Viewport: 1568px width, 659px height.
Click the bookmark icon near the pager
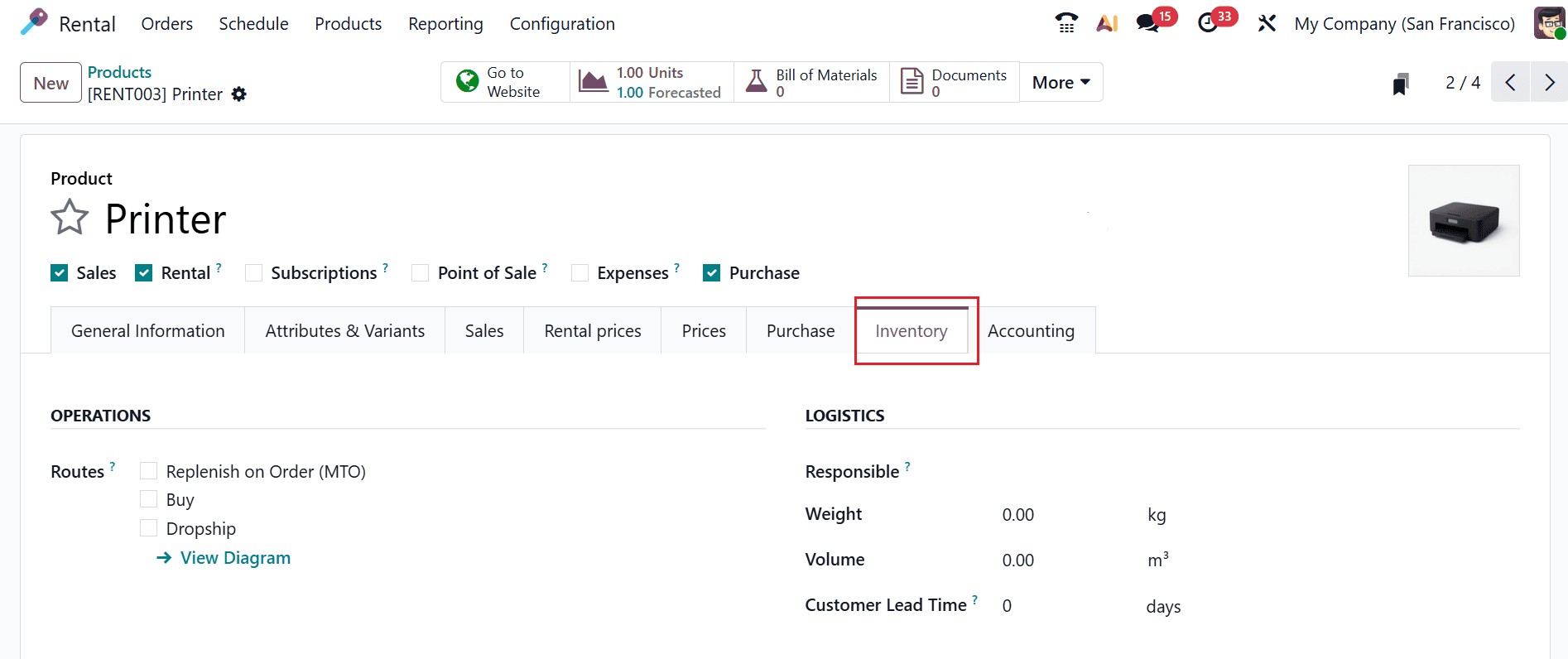(1401, 84)
